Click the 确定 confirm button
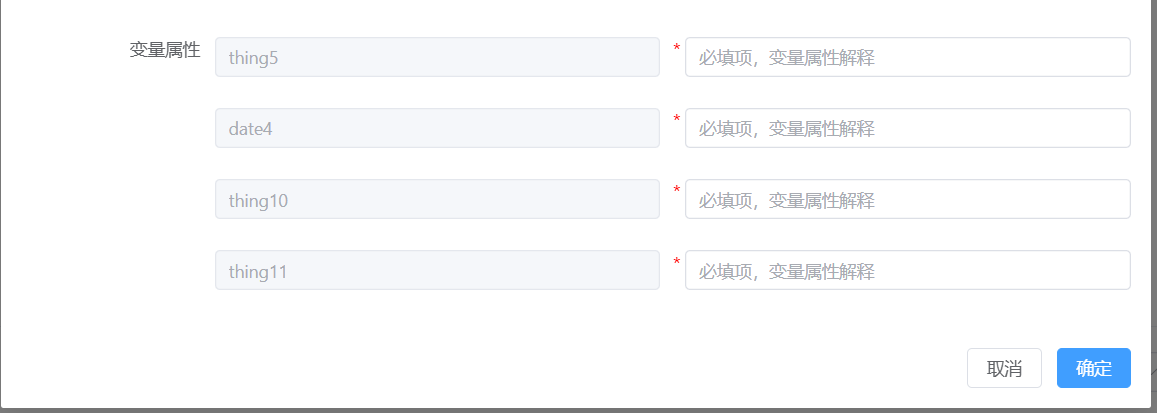 click(1094, 368)
